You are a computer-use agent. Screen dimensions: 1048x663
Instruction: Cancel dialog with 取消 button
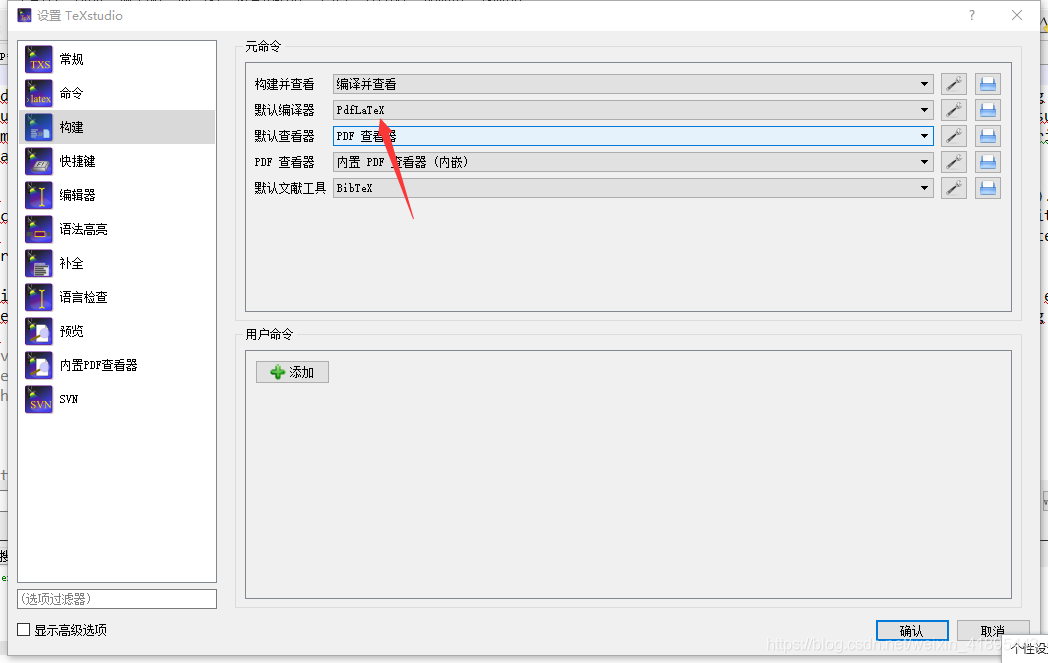pyautogui.click(x=993, y=631)
